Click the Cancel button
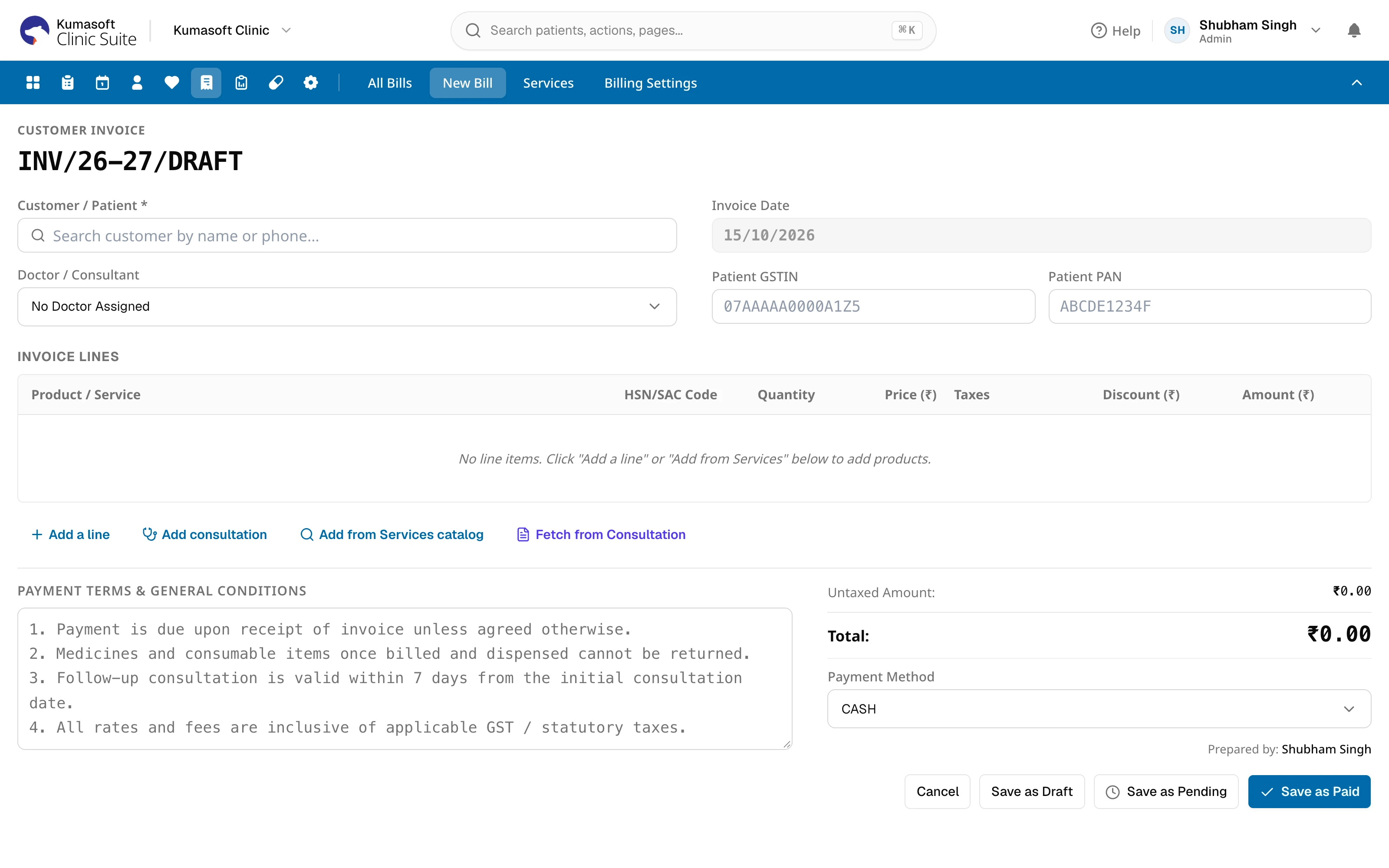The image size is (1389, 868). tap(937, 792)
